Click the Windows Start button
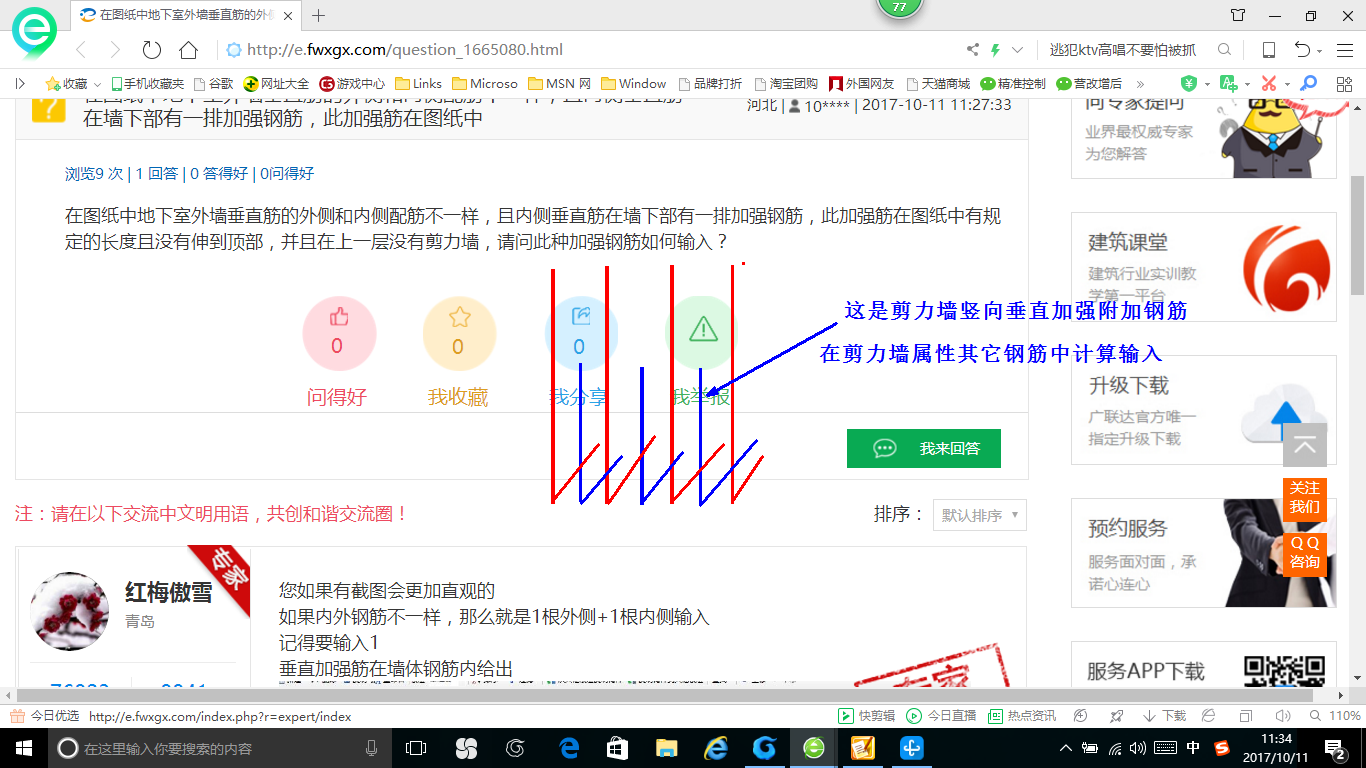Screen dimensions: 1366x768 coord(22,748)
